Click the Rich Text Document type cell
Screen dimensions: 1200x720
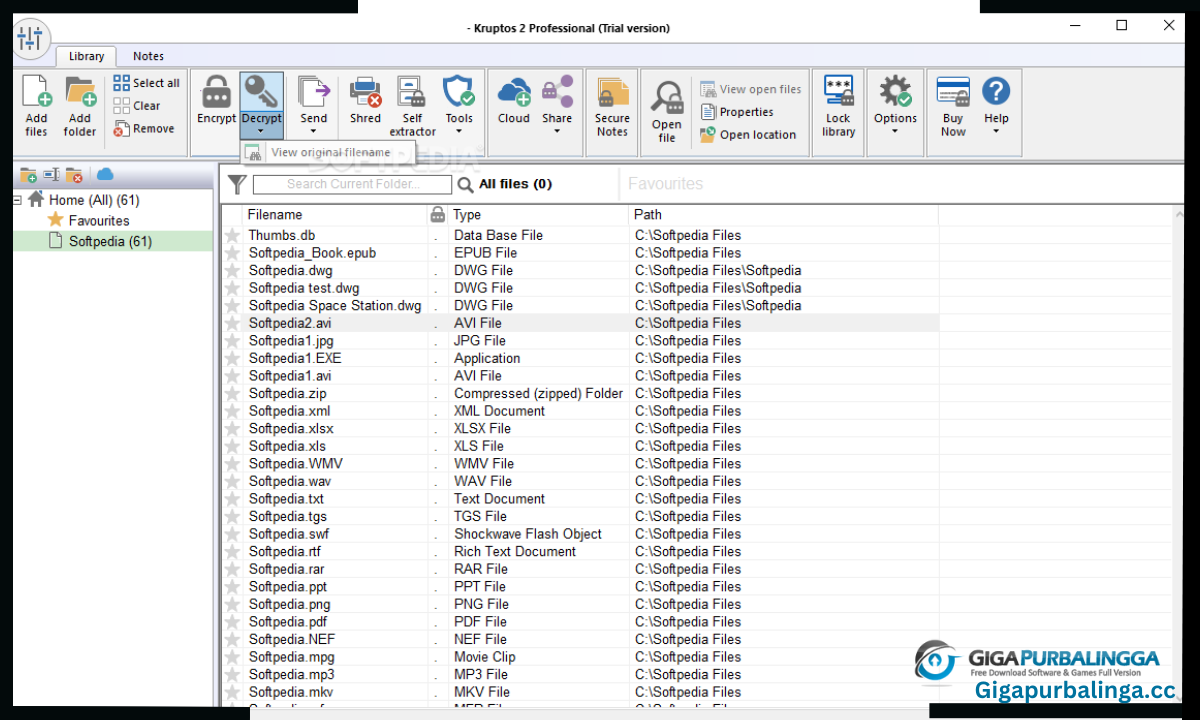(x=515, y=552)
